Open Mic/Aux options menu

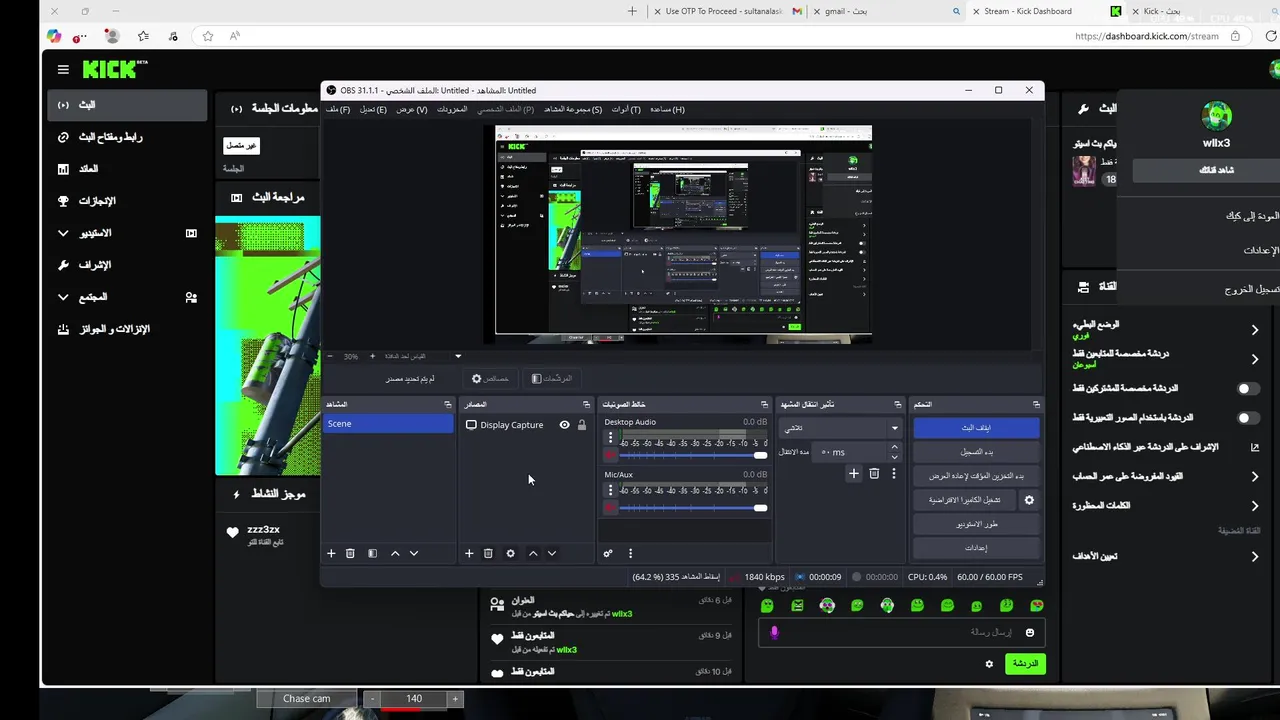[610, 490]
